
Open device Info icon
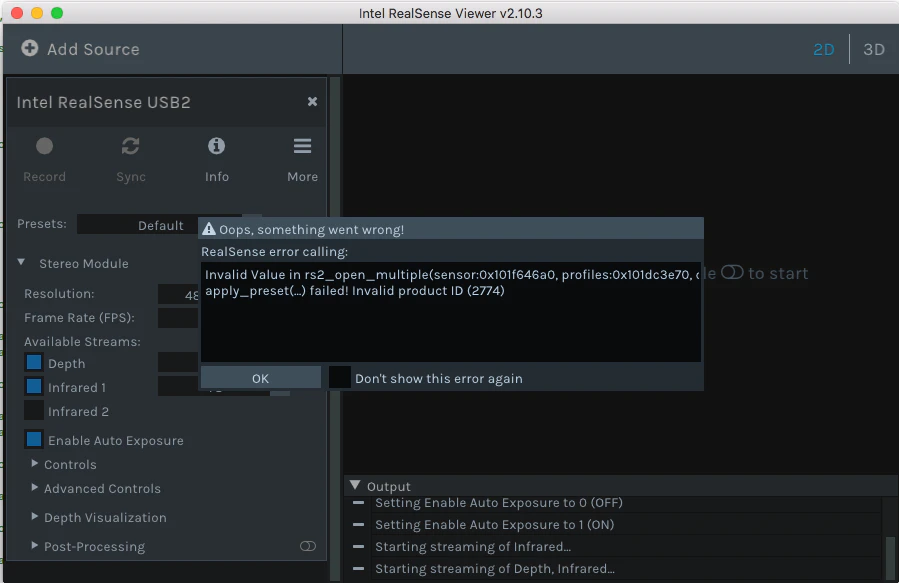[x=216, y=146]
